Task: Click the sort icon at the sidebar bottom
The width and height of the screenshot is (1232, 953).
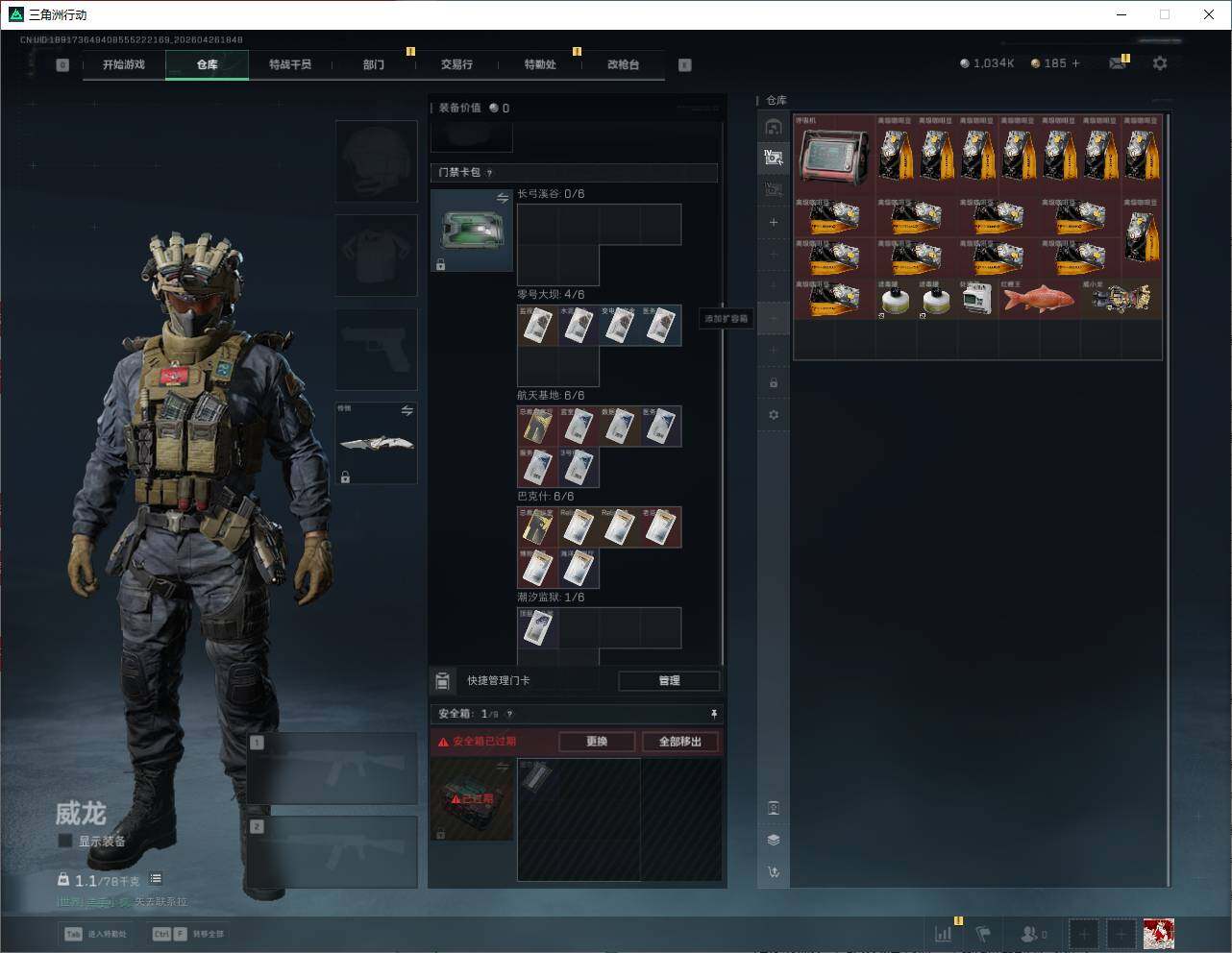Action: point(774,872)
